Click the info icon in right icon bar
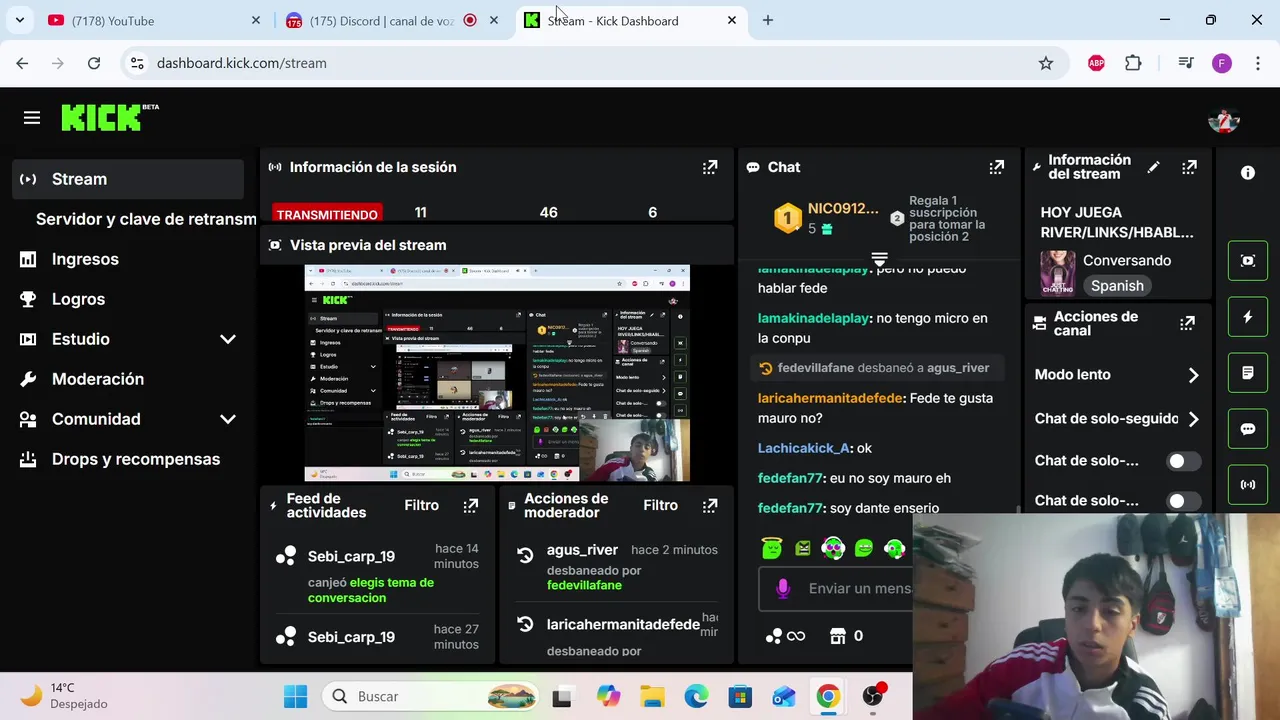Screen dimensions: 1280x720 click(1248, 173)
